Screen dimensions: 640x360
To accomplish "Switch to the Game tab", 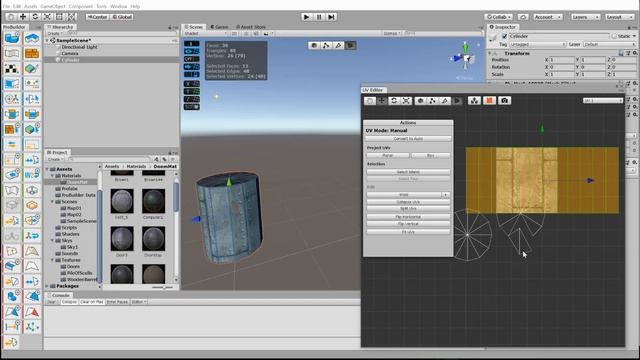I will point(220,27).
